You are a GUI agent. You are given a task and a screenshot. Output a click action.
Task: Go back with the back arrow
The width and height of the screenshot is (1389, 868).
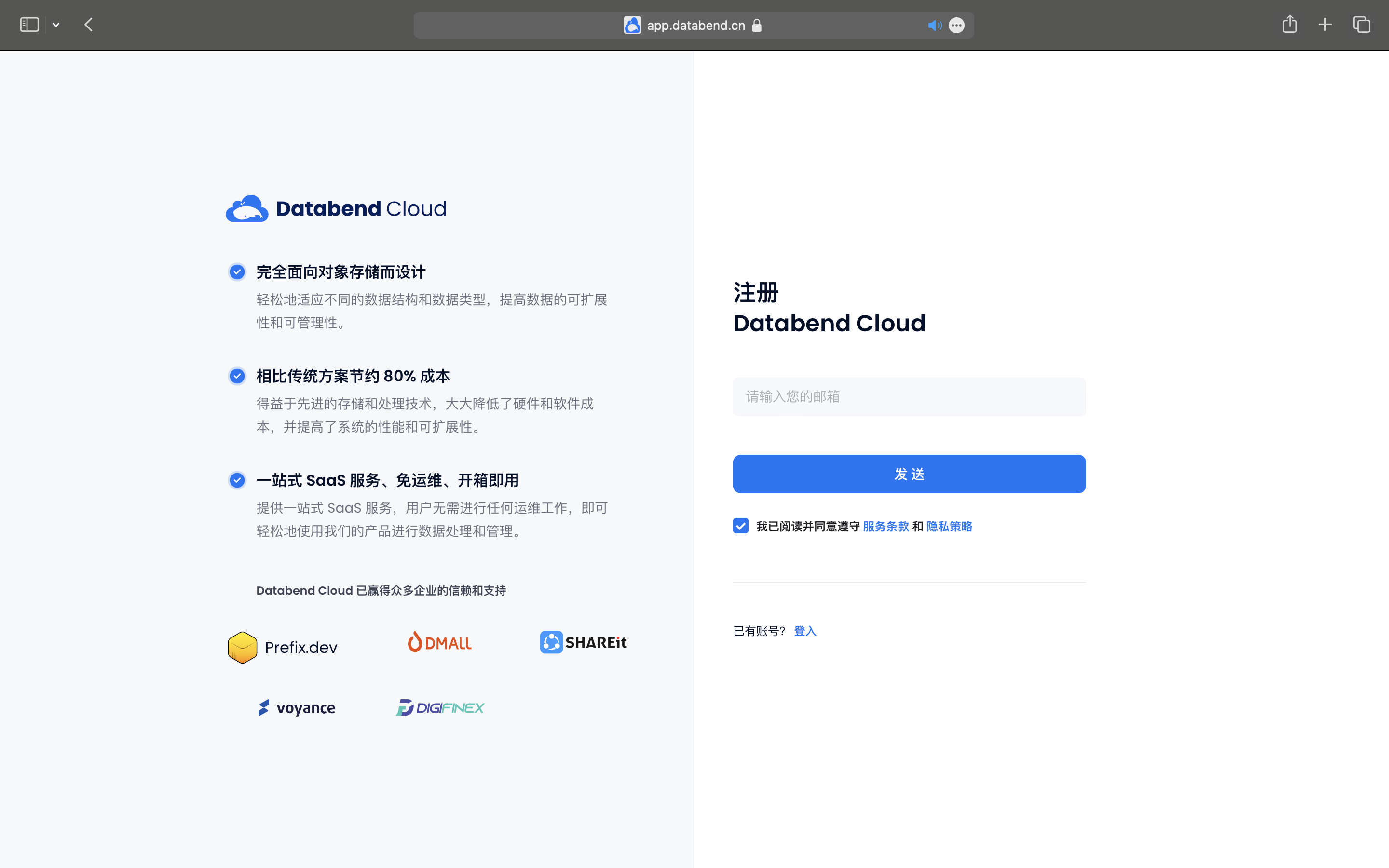[x=88, y=25]
